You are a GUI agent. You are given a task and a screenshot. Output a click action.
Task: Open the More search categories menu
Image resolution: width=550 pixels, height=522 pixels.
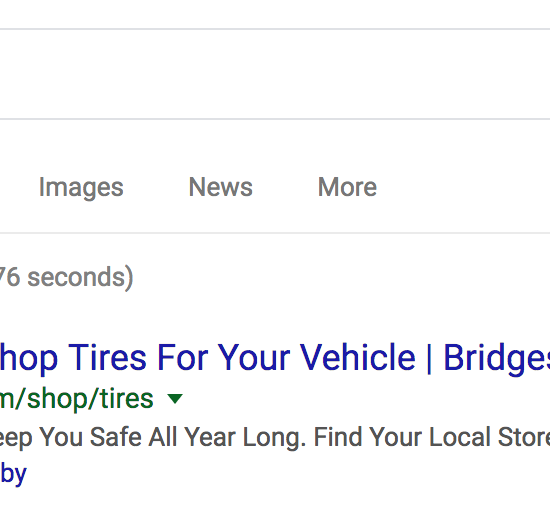point(347,187)
